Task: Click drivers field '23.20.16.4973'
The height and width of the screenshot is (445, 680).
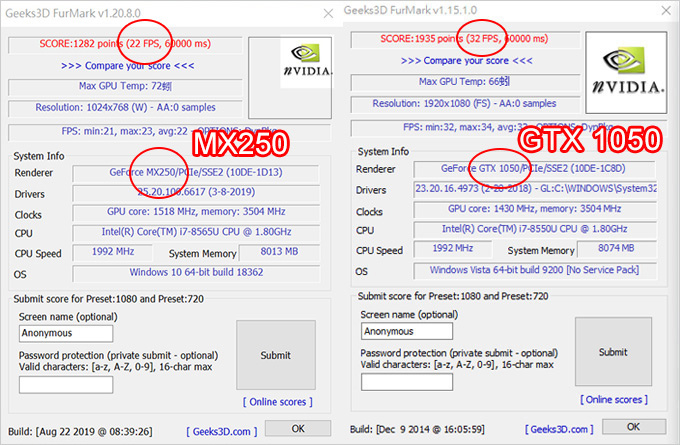Action: point(534,189)
